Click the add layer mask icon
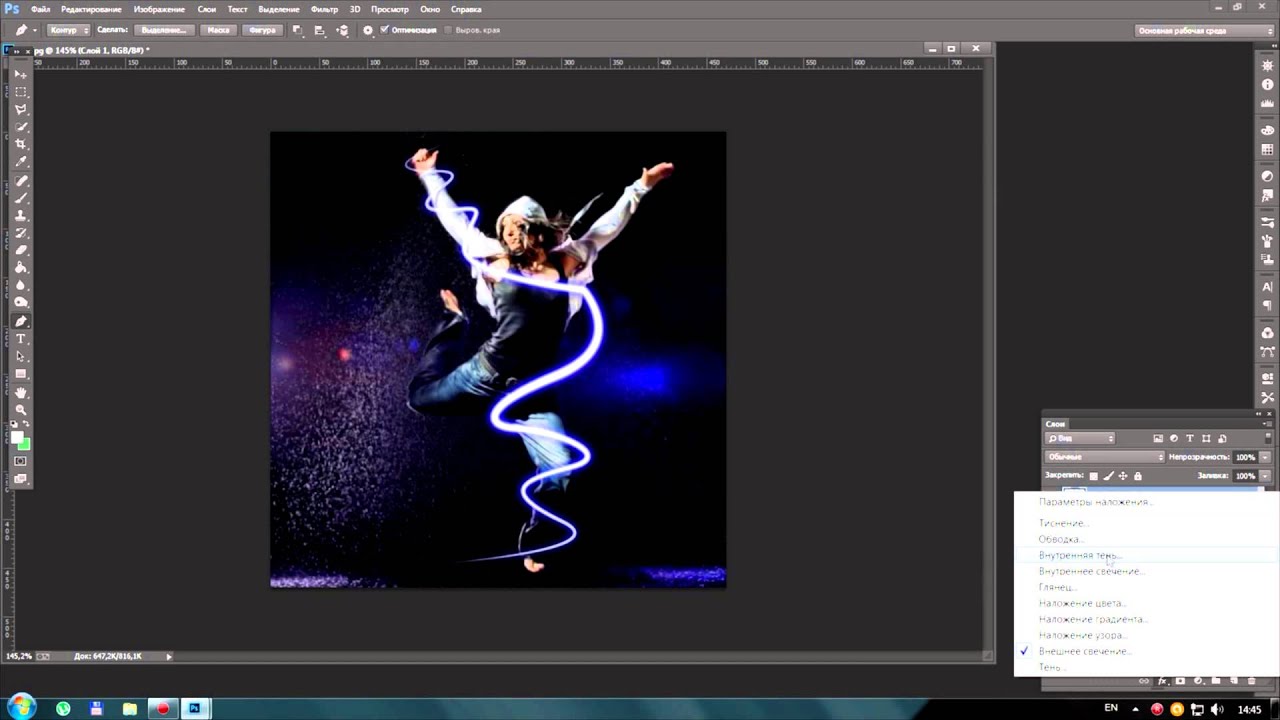1280x720 pixels. 1180,681
